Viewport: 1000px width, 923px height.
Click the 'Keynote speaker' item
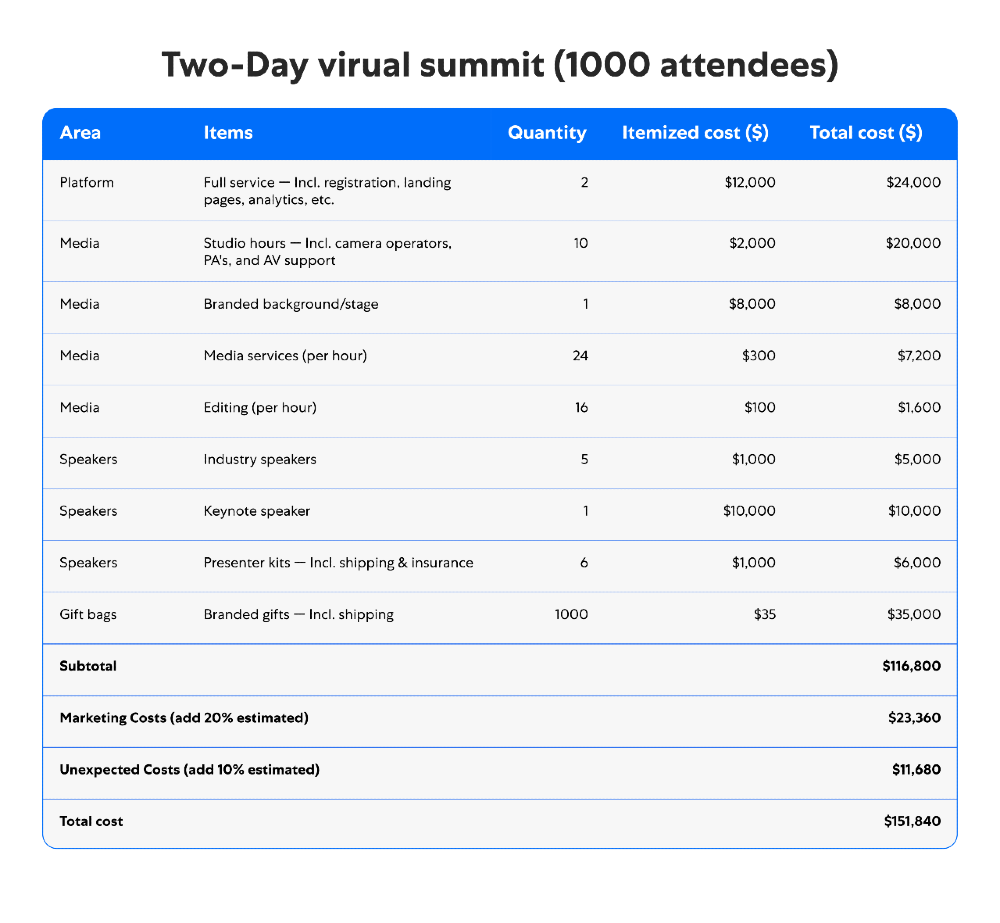tap(257, 511)
